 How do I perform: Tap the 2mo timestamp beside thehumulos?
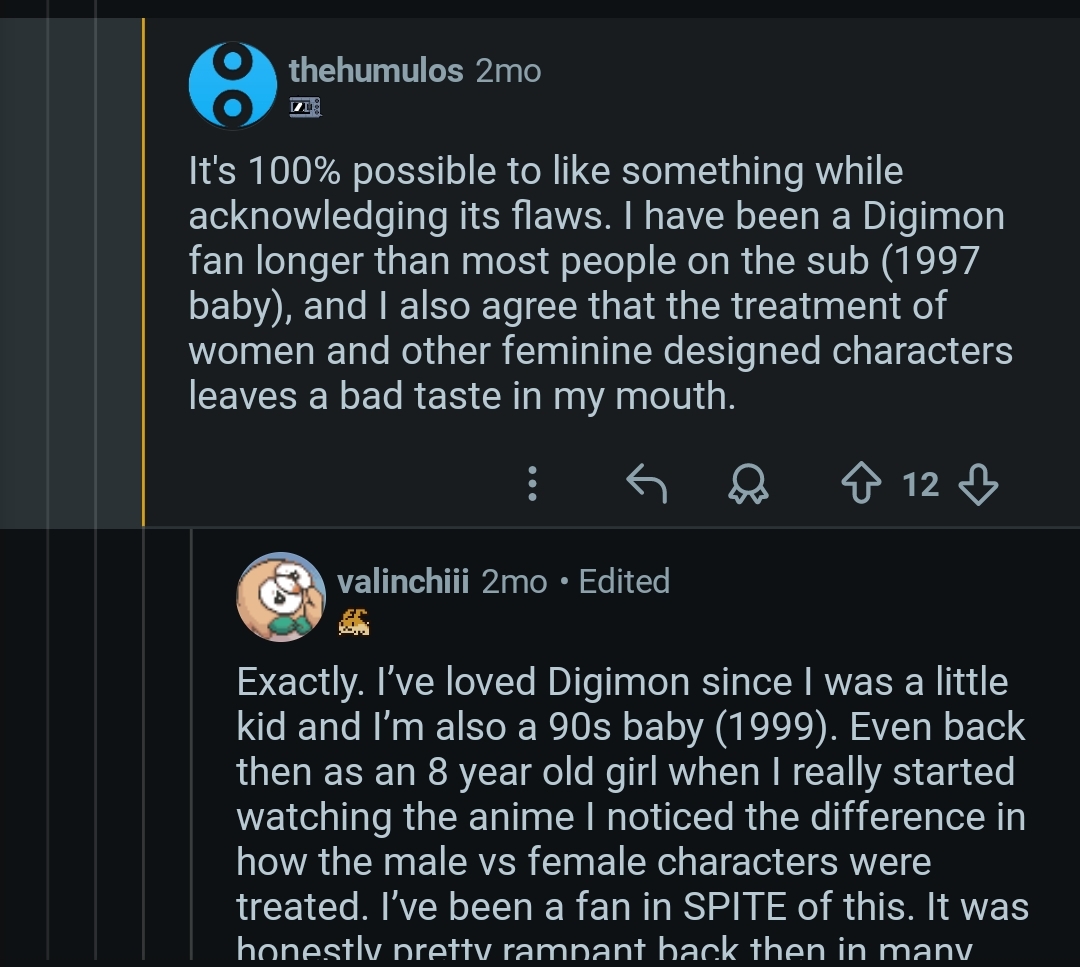(x=508, y=71)
